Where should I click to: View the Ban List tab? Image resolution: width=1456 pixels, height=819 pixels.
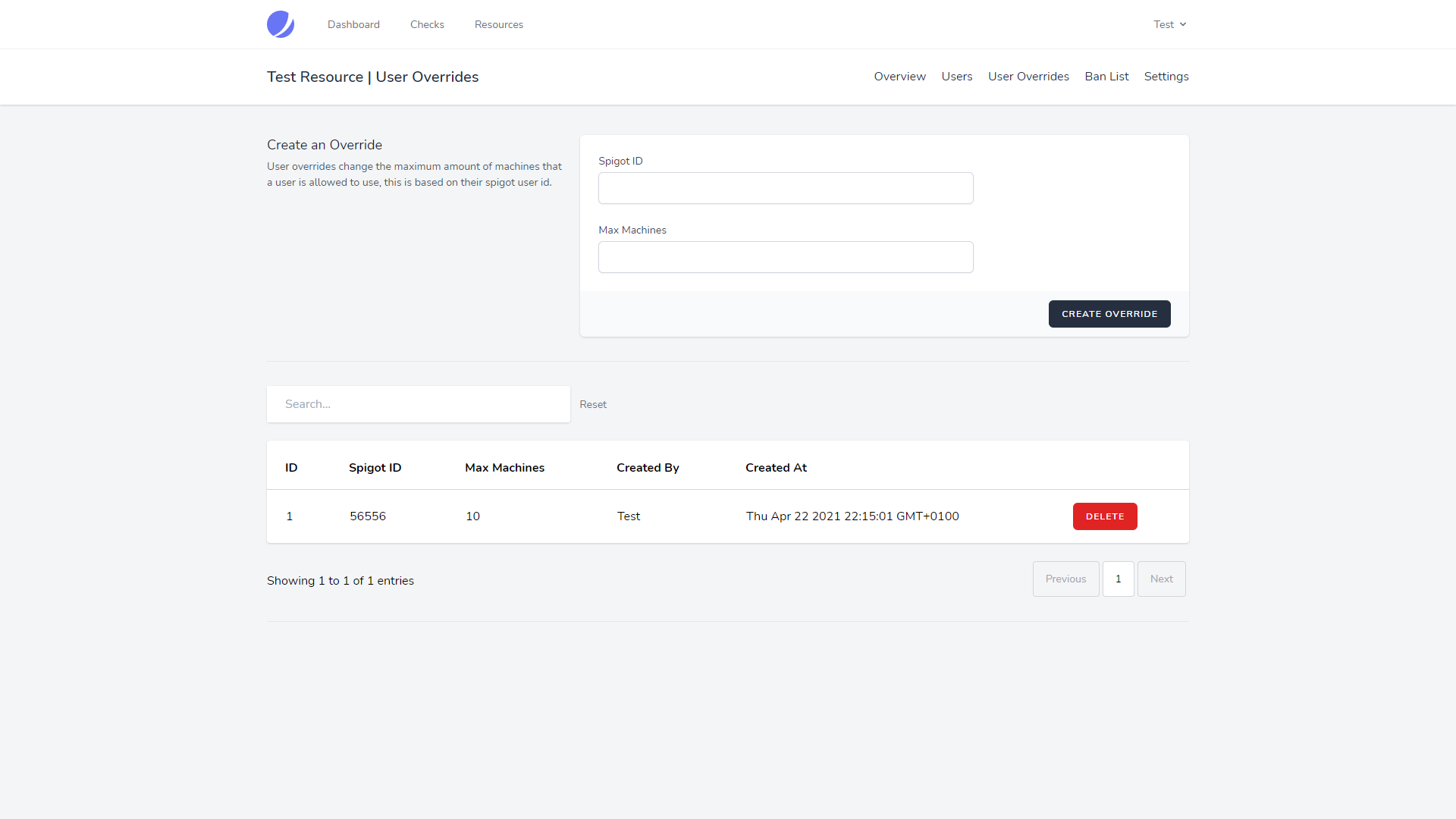coord(1106,77)
